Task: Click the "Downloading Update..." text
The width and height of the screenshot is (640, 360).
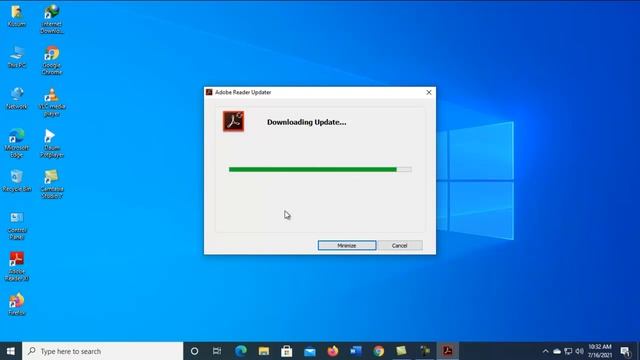Action: (x=307, y=122)
